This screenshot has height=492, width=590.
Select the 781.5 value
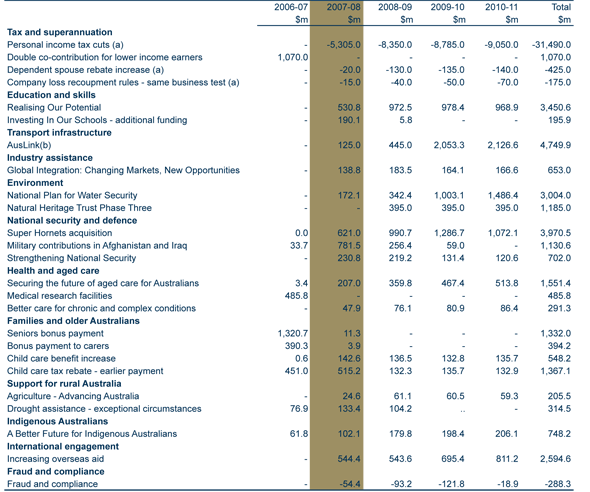coord(349,246)
